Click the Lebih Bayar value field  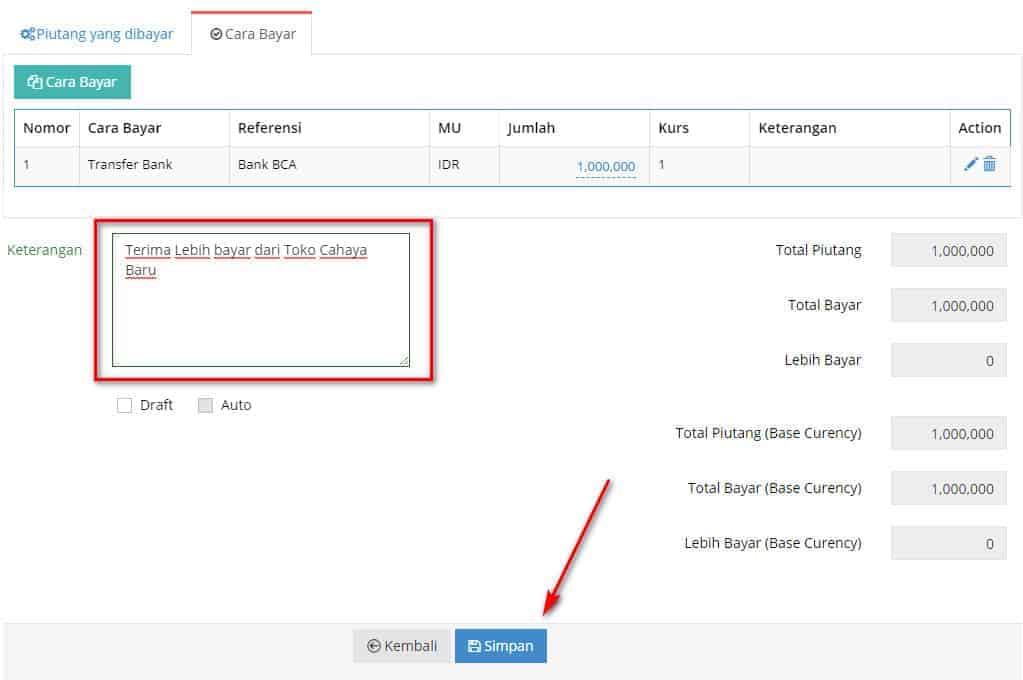(x=949, y=360)
